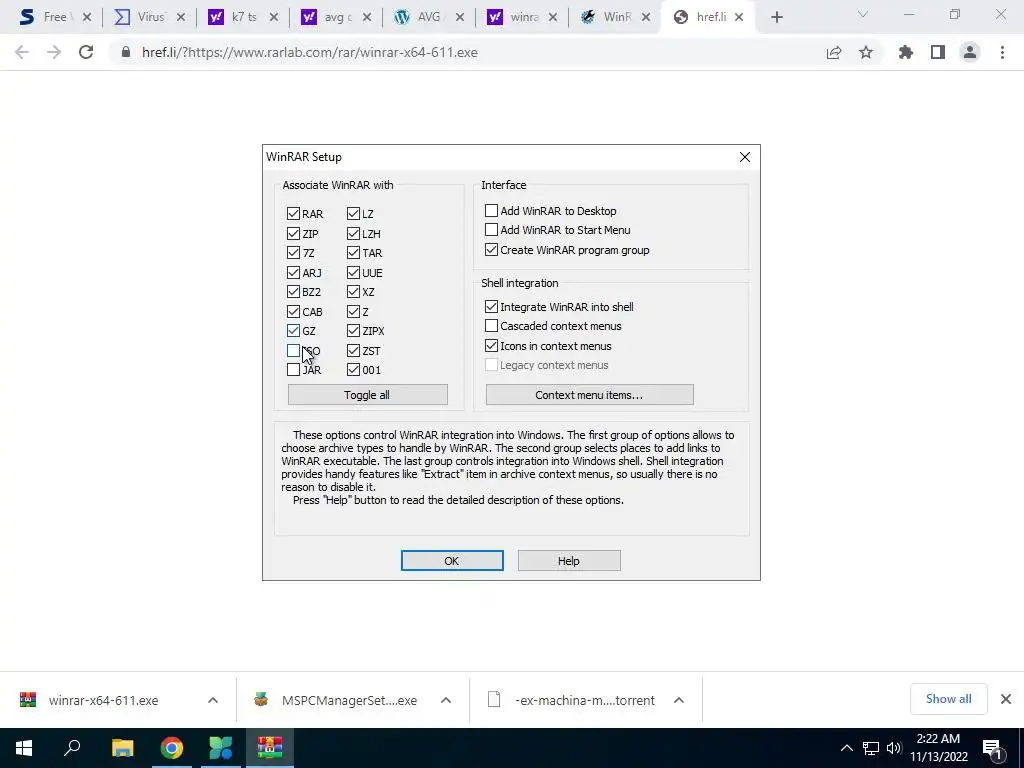Open the volume tray icon
1024x768 pixels.
click(894, 748)
